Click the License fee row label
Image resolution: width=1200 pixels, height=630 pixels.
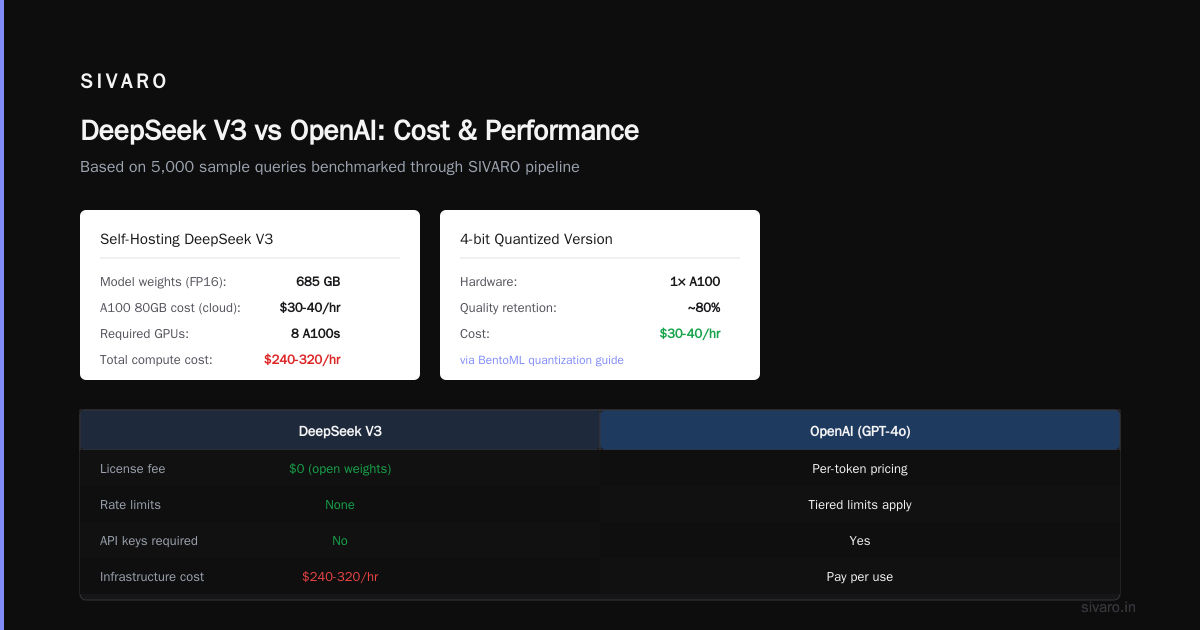(x=133, y=468)
